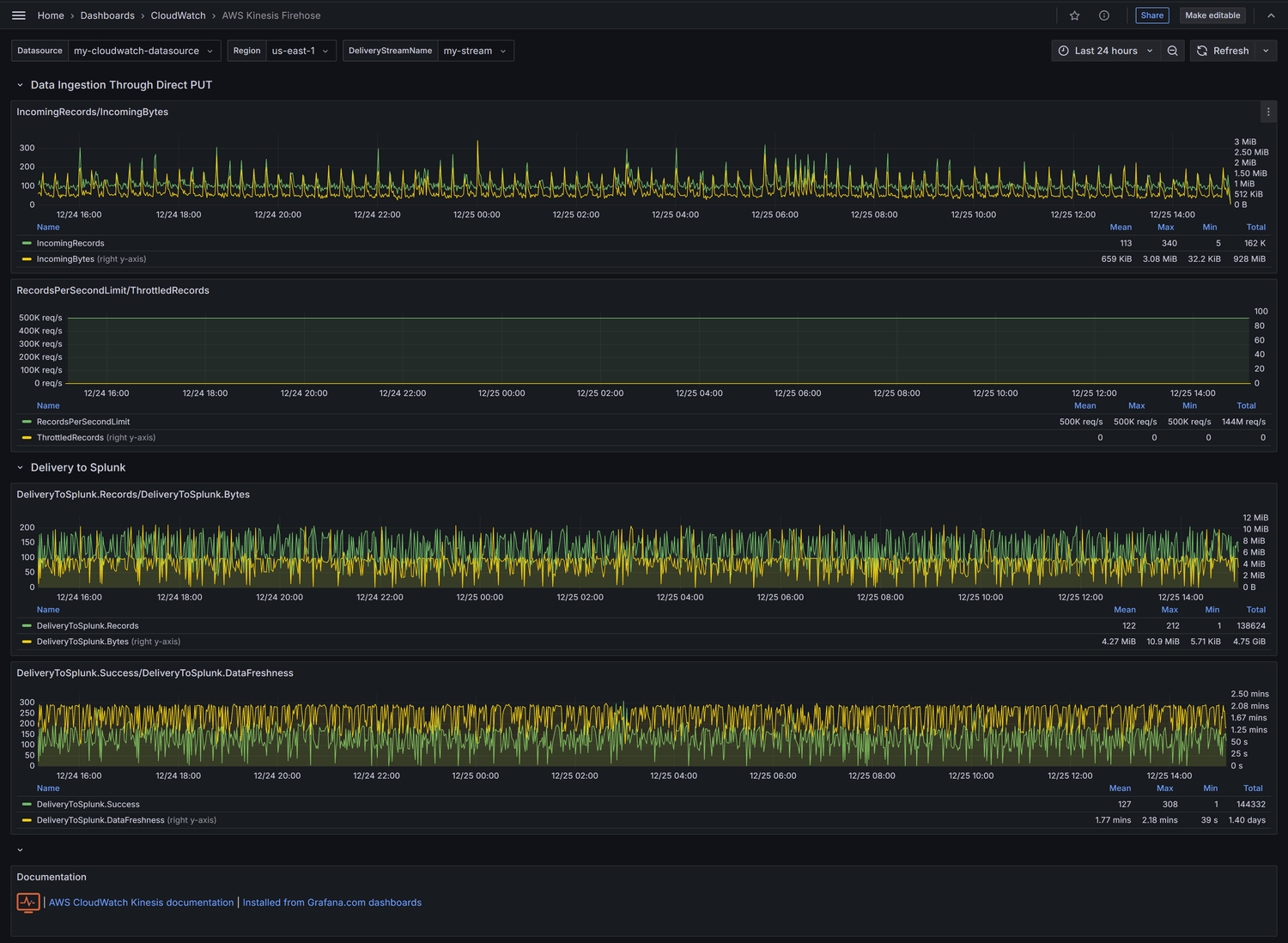Click the Refresh dashboard button
The image size is (1288, 943).
1223,51
